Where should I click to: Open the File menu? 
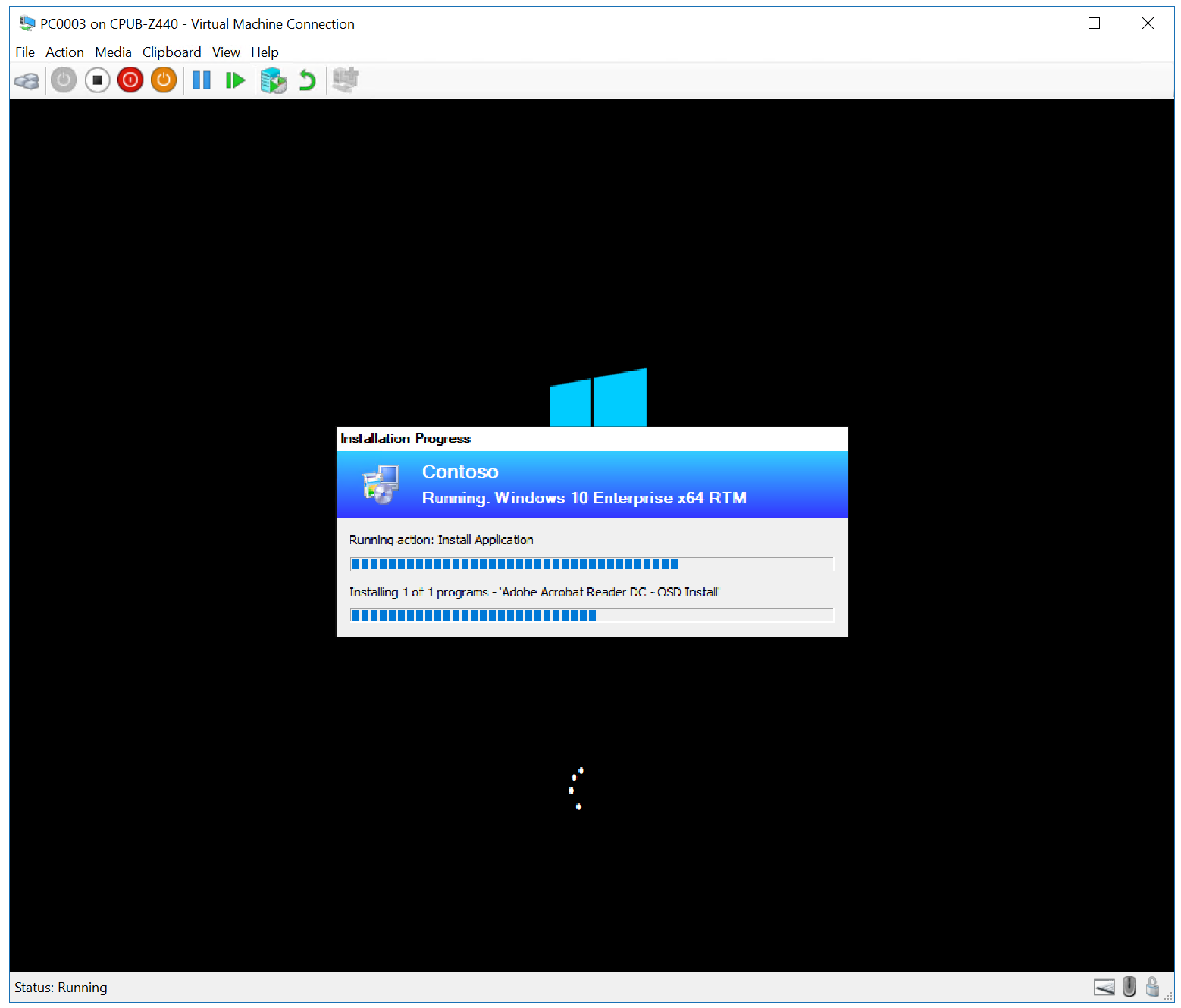(25, 52)
